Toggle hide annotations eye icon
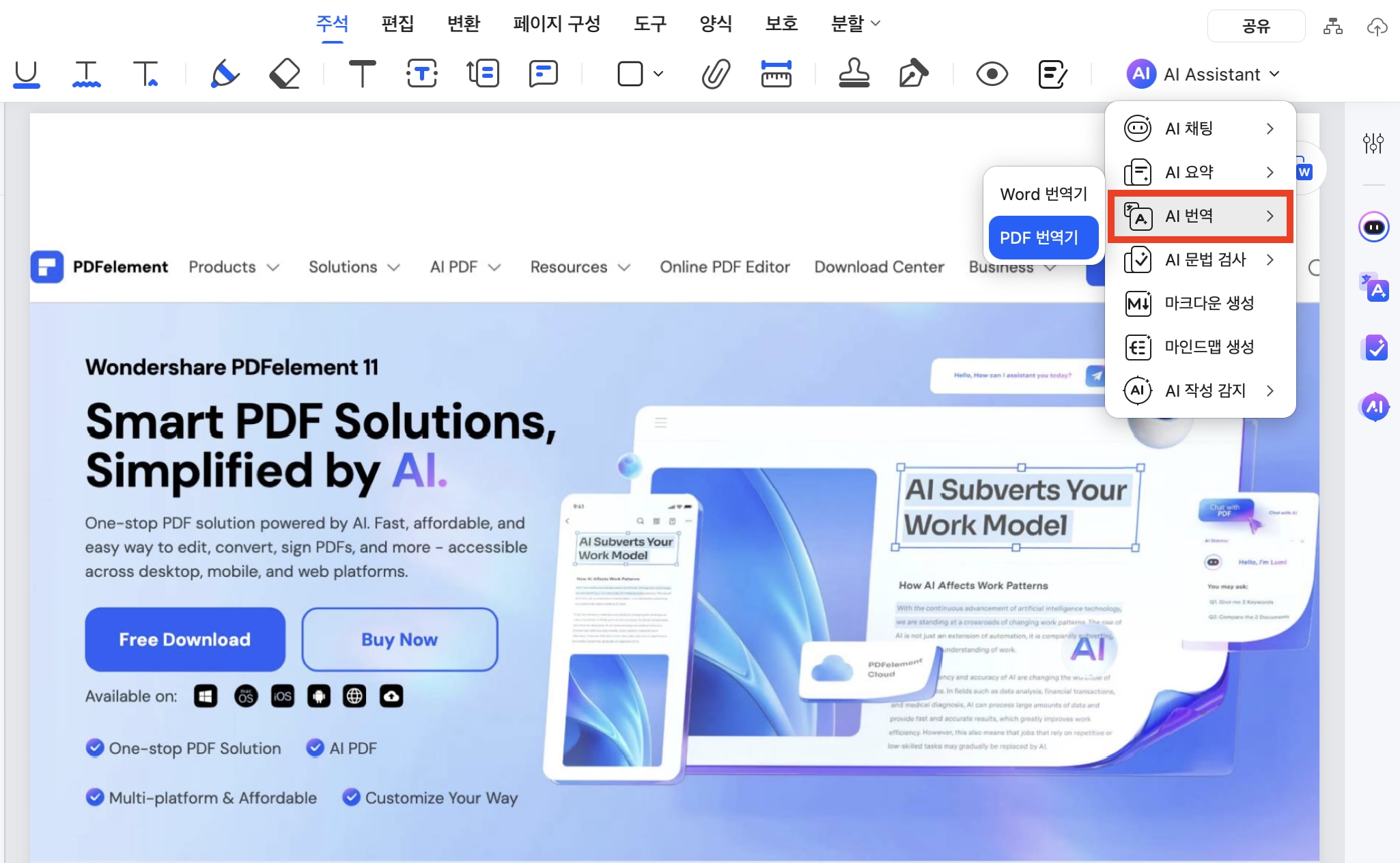This screenshot has height=863, width=1400. [992, 74]
